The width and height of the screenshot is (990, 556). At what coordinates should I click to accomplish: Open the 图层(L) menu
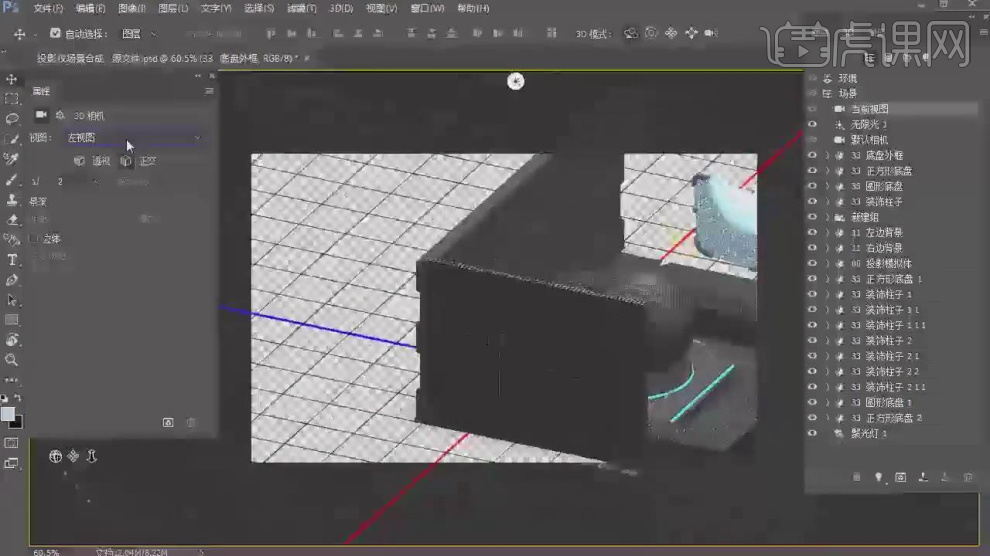[x=173, y=8]
